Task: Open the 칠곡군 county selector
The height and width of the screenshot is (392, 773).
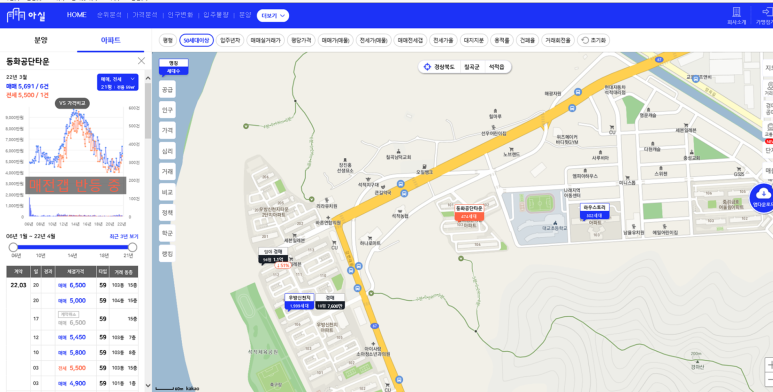Action: (x=471, y=67)
